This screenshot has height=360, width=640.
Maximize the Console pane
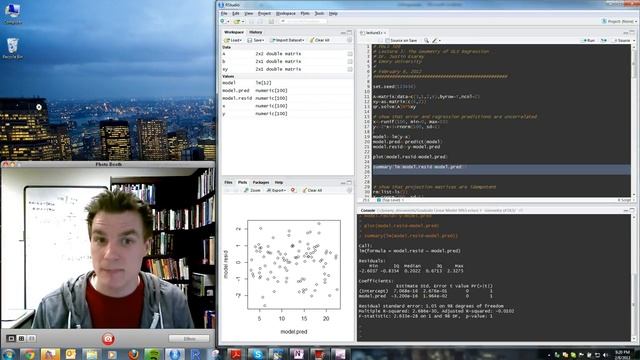632,210
